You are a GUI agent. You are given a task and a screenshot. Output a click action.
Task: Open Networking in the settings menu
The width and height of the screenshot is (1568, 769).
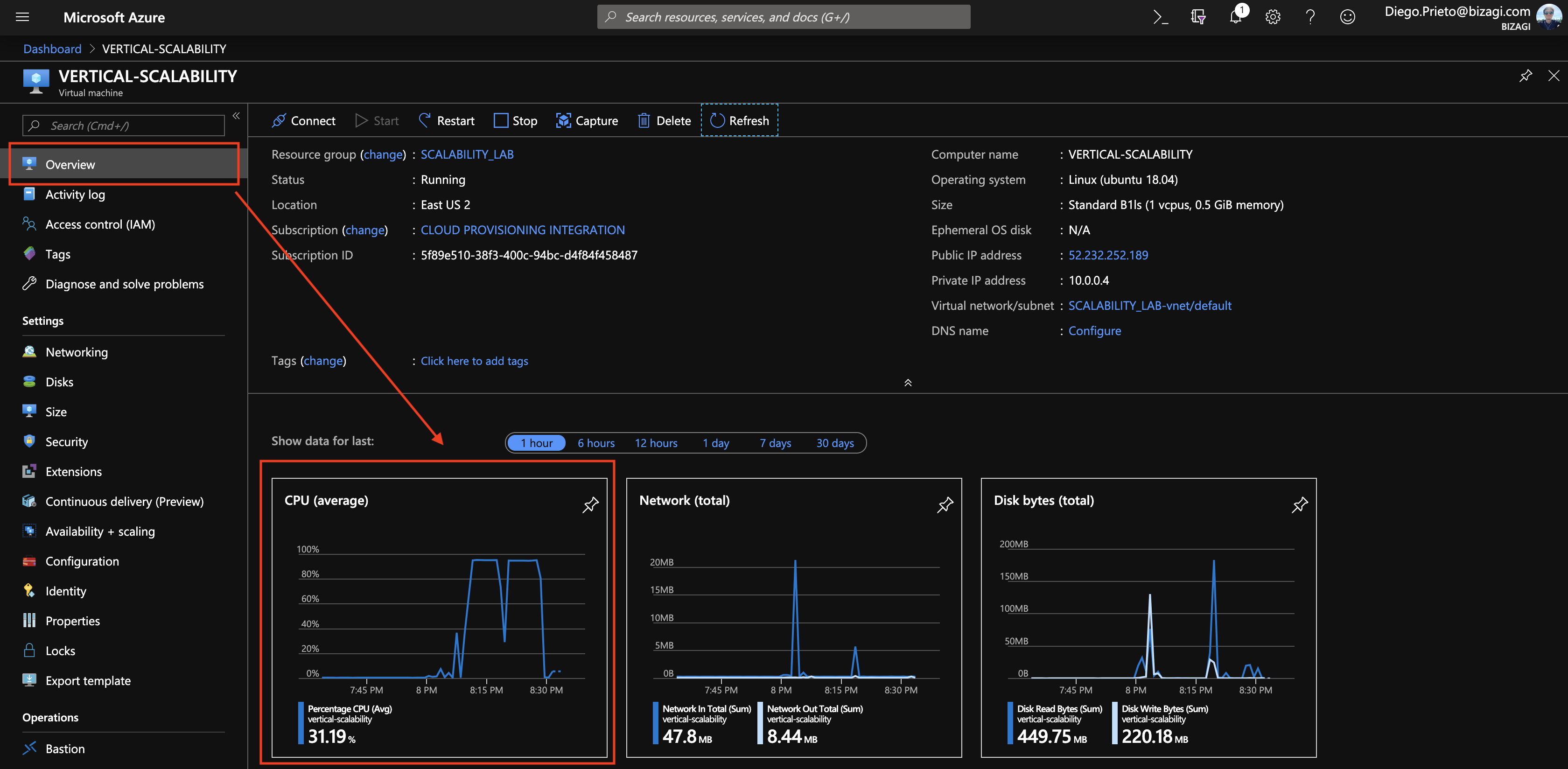tap(77, 352)
